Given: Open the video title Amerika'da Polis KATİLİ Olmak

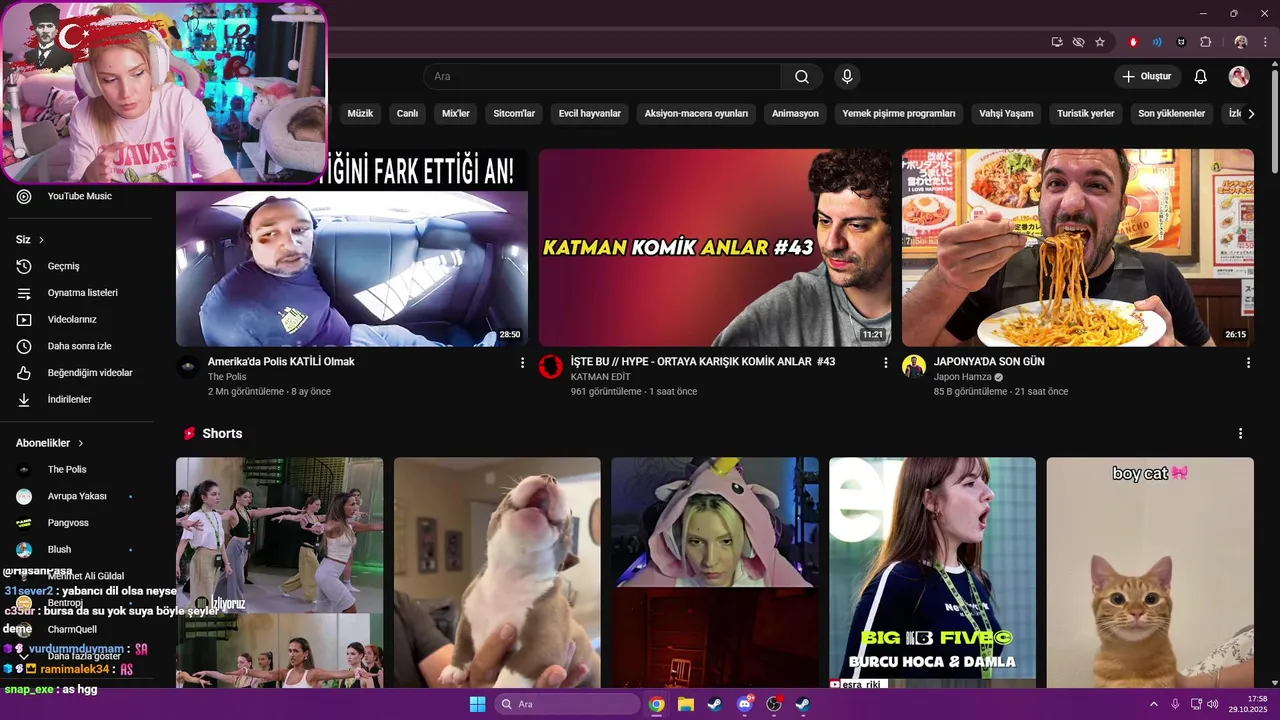Looking at the screenshot, I should click(x=281, y=362).
